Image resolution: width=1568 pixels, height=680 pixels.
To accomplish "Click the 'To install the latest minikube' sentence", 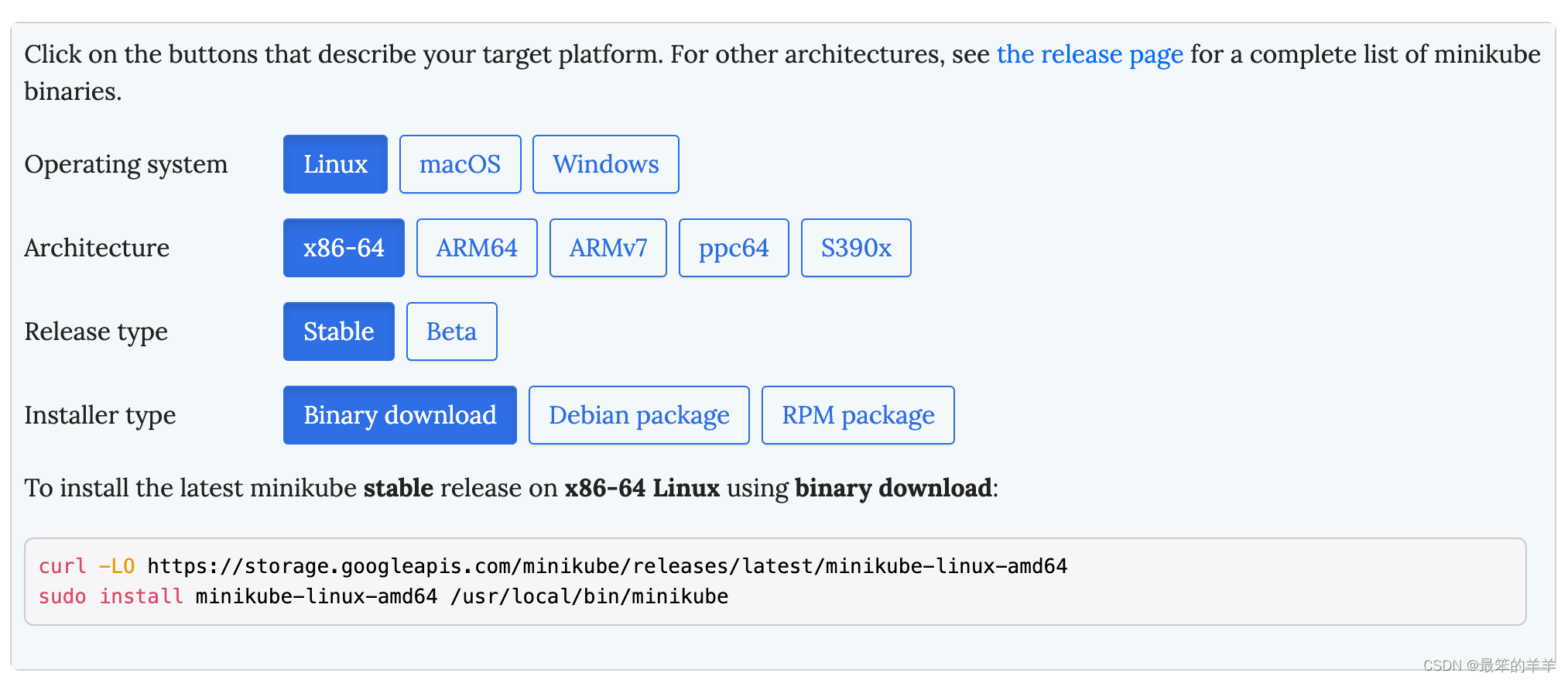I will [x=512, y=488].
